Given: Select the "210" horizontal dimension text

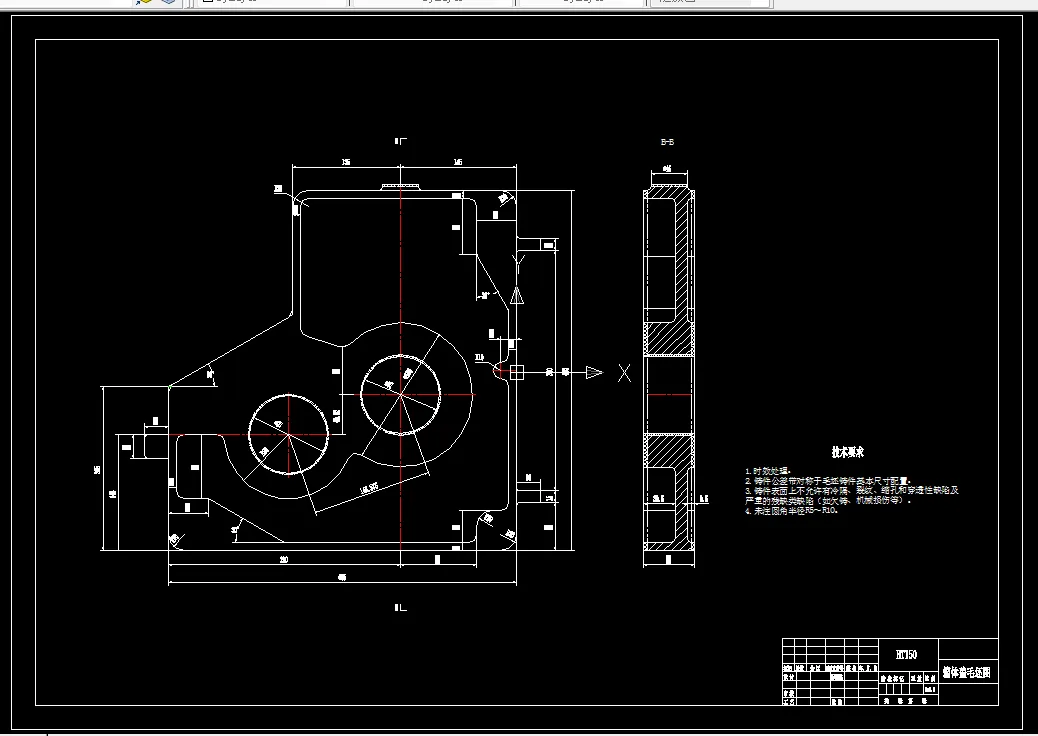Looking at the screenshot, I should tap(284, 559).
